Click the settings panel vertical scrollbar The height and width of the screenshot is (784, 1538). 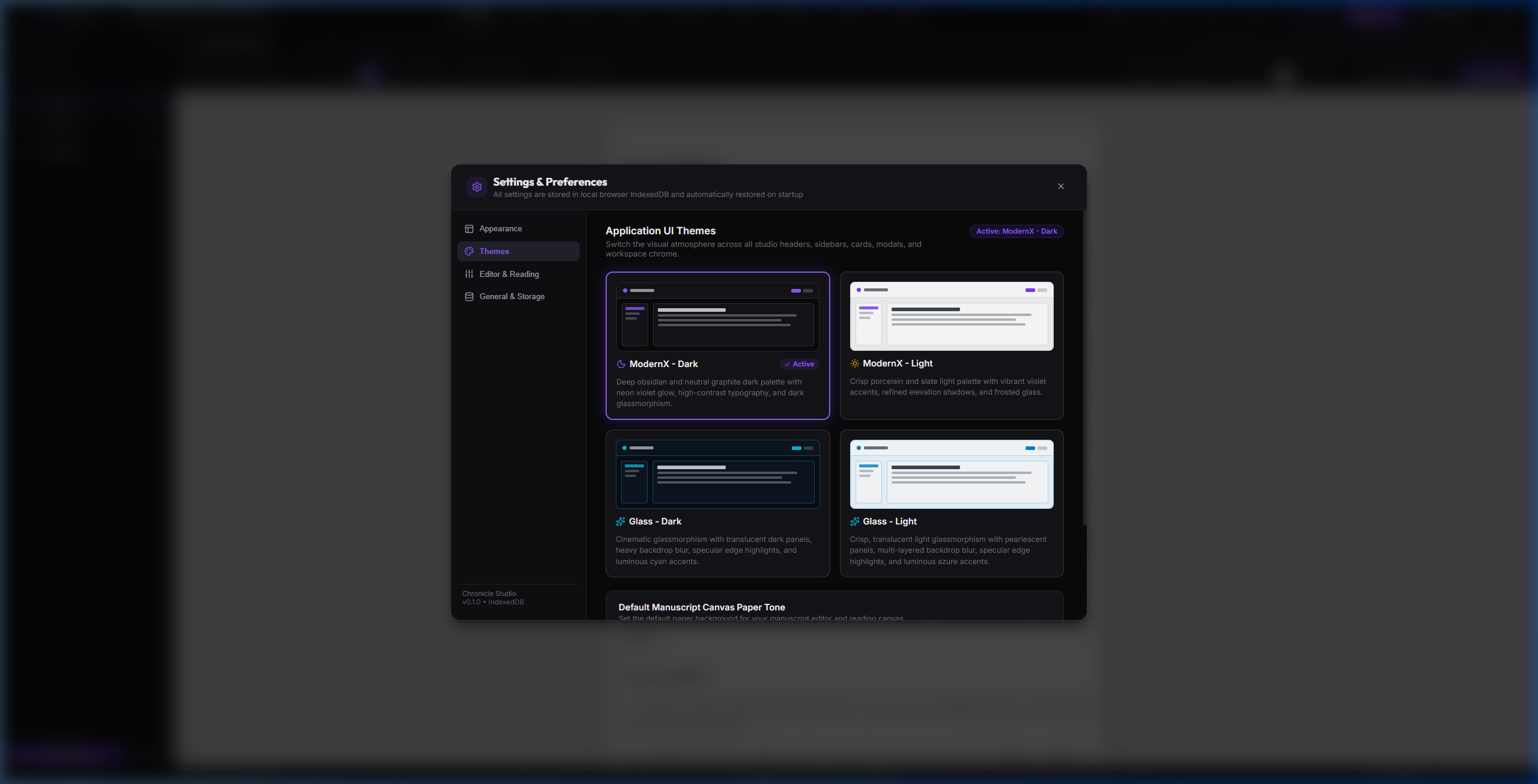tap(1084, 368)
